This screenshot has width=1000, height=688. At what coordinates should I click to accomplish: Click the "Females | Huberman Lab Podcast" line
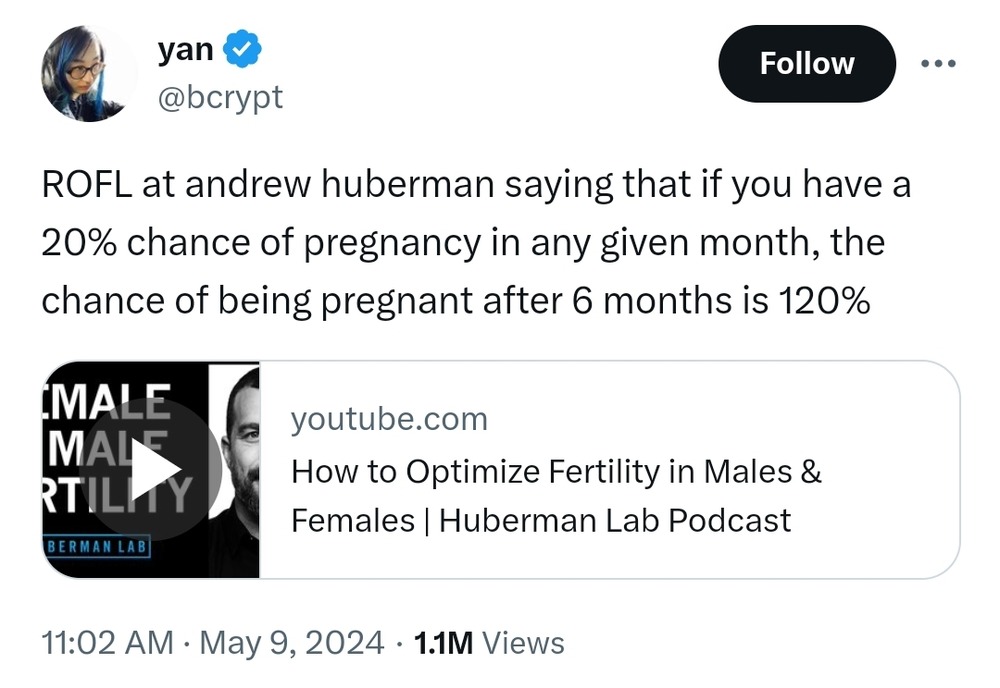[x=541, y=521]
